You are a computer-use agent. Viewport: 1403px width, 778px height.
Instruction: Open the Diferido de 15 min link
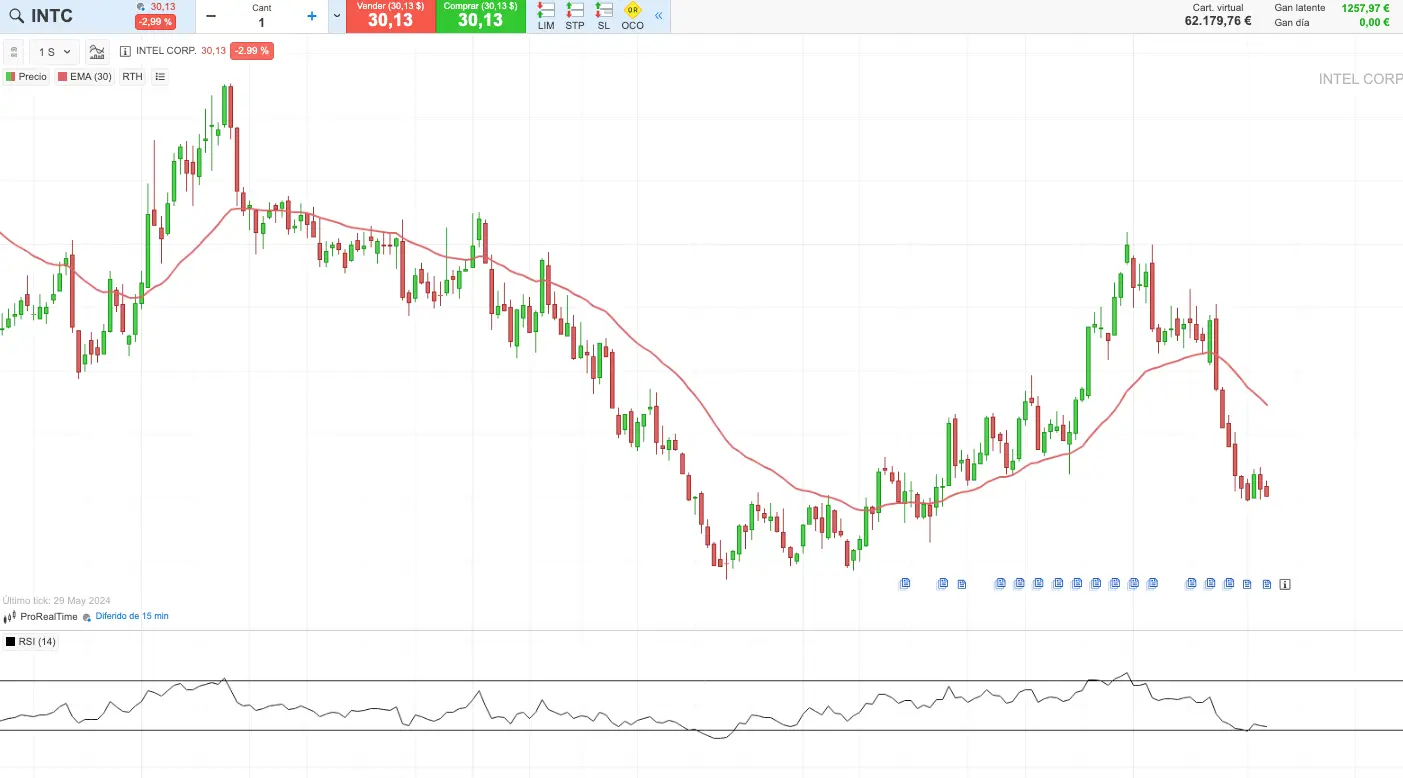[x=131, y=616]
